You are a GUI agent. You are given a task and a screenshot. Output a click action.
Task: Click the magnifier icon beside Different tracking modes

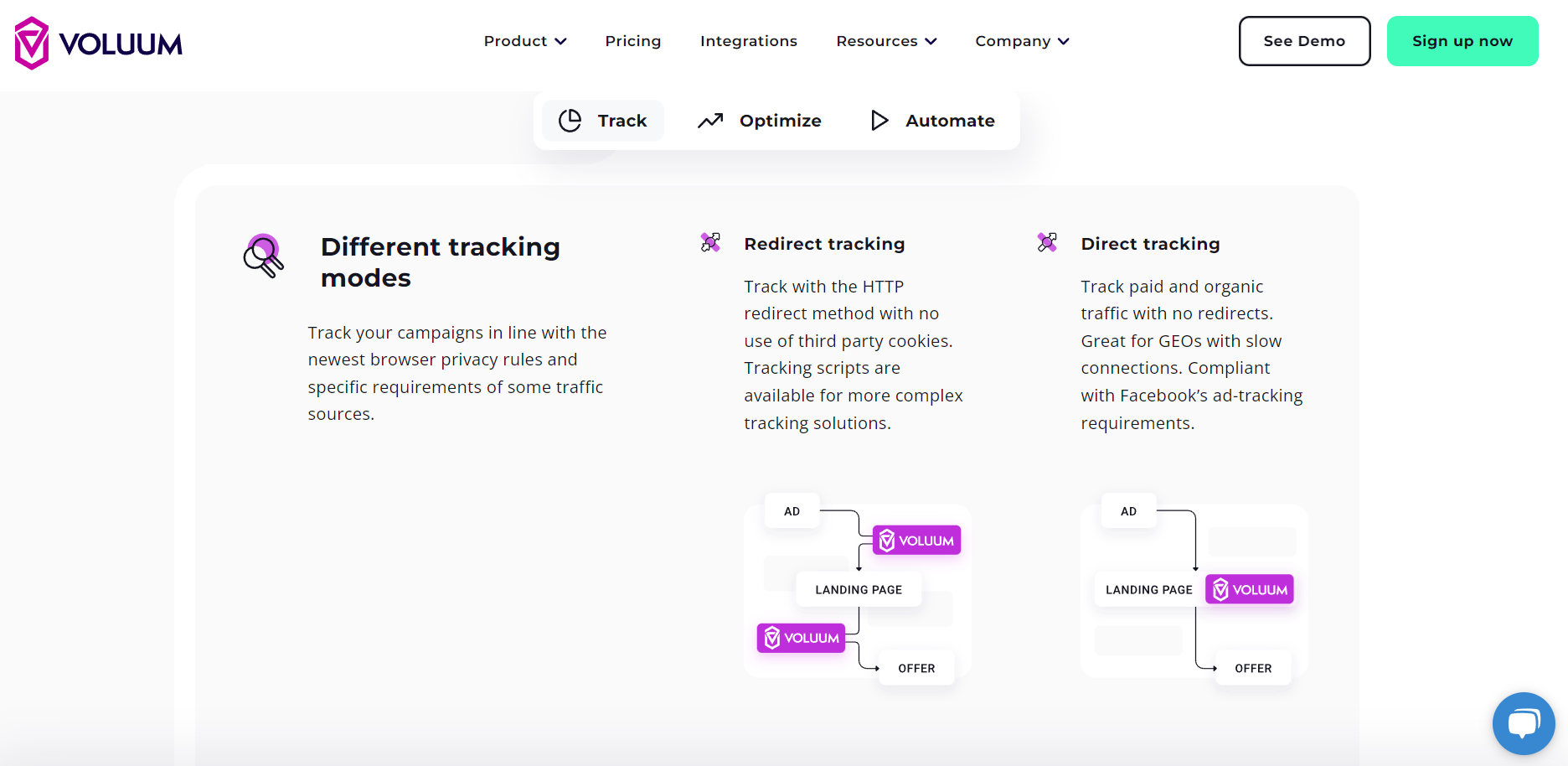point(264,256)
